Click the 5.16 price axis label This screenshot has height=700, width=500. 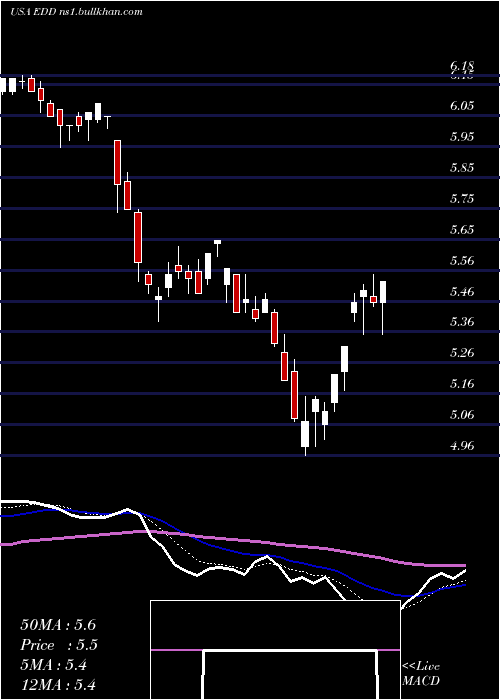(462, 384)
